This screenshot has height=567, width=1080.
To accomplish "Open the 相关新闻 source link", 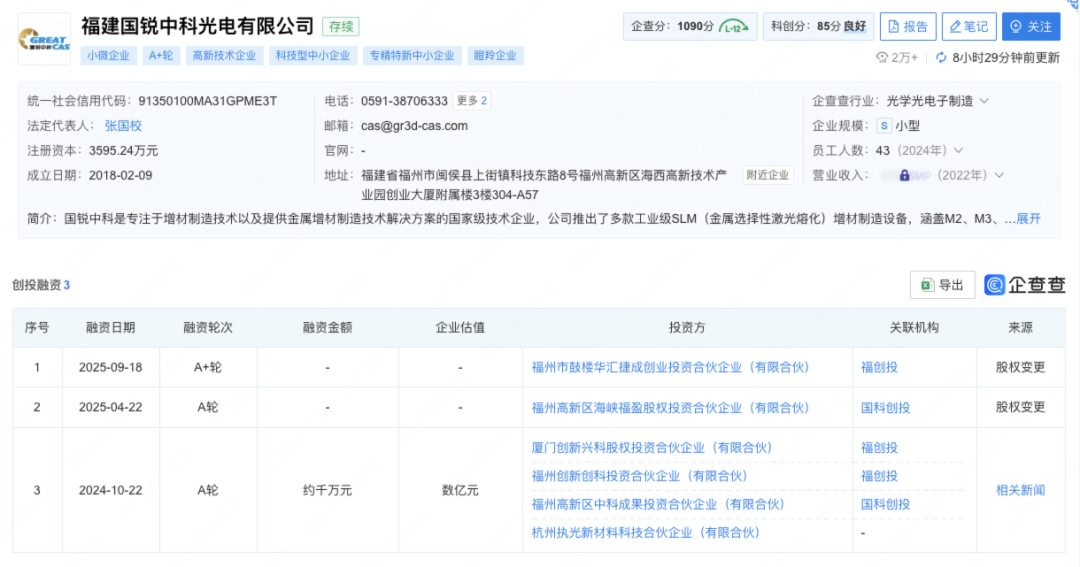I will (x=1020, y=490).
